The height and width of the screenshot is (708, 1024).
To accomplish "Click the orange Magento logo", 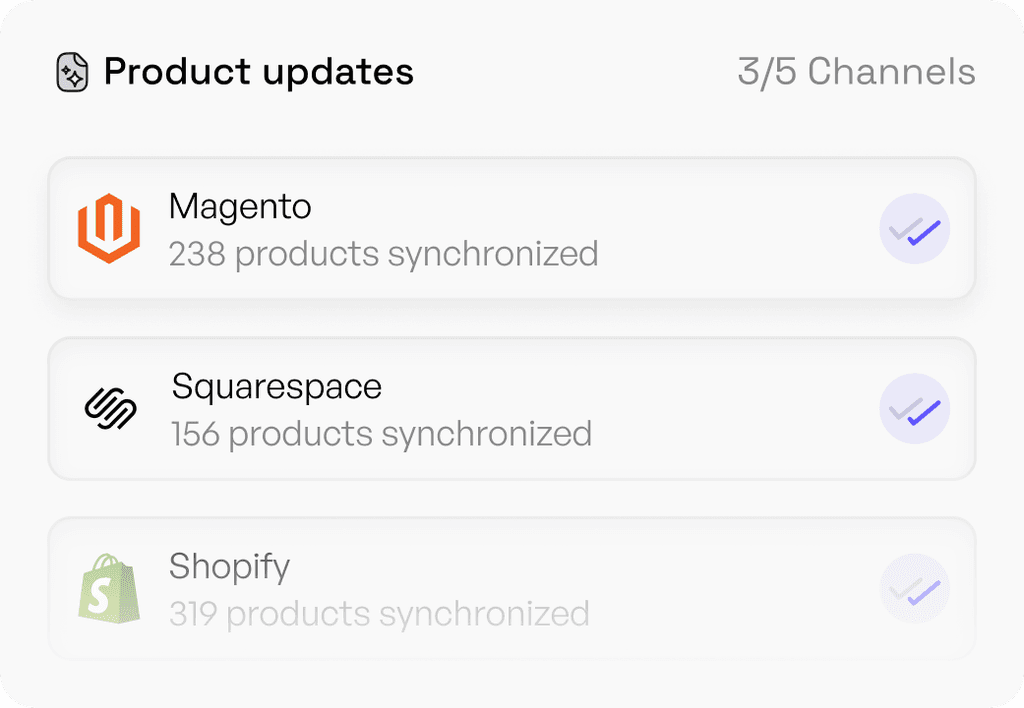I will click(108, 229).
